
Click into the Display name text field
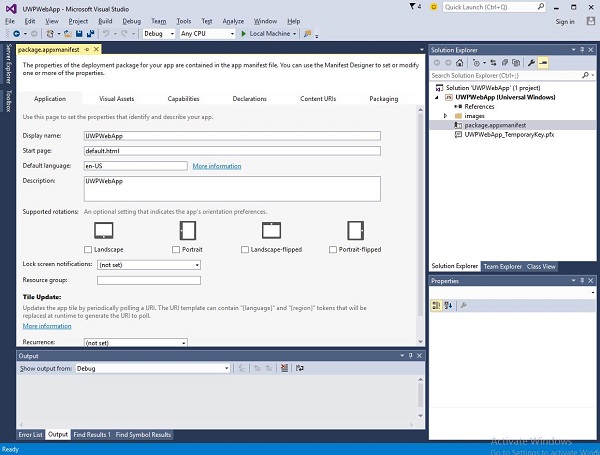pos(232,135)
